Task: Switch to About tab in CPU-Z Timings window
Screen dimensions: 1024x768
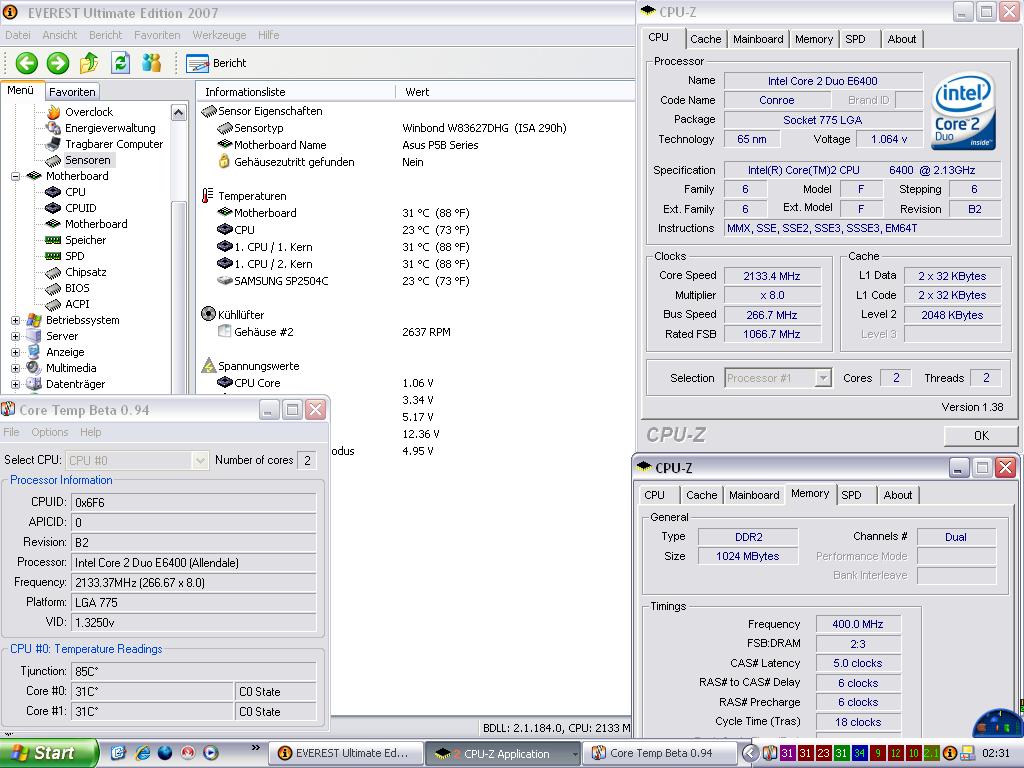Action: pyautogui.click(x=897, y=495)
